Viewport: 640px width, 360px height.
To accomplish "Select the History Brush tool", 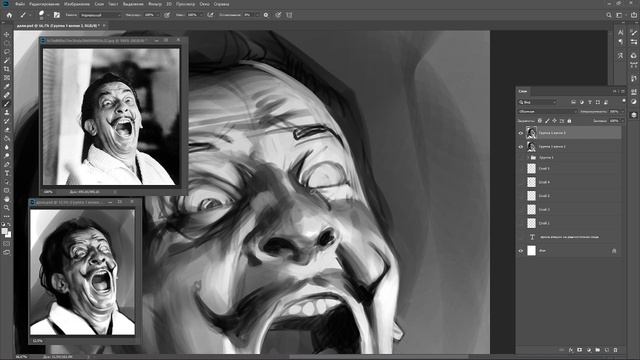I will pyautogui.click(x=7, y=121).
